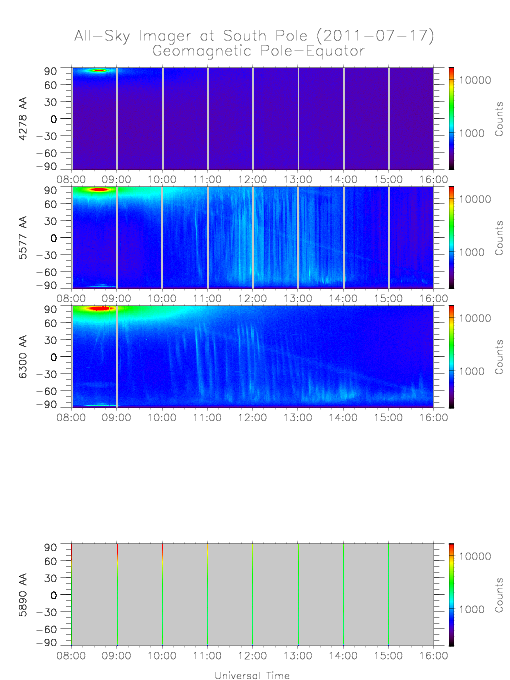Viewport: 510px width, 680px height.
Task: Select the 5577 AA color bar
Action: [451, 237]
